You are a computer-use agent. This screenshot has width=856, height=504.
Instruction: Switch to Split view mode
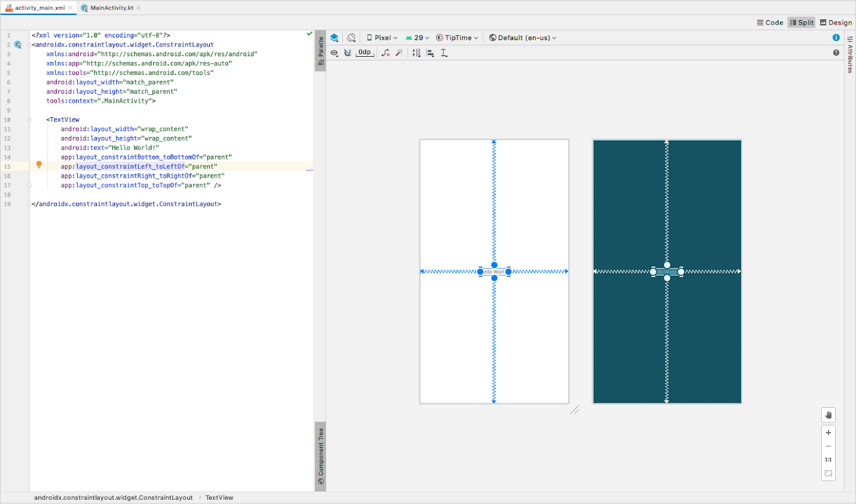pyautogui.click(x=801, y=22)
